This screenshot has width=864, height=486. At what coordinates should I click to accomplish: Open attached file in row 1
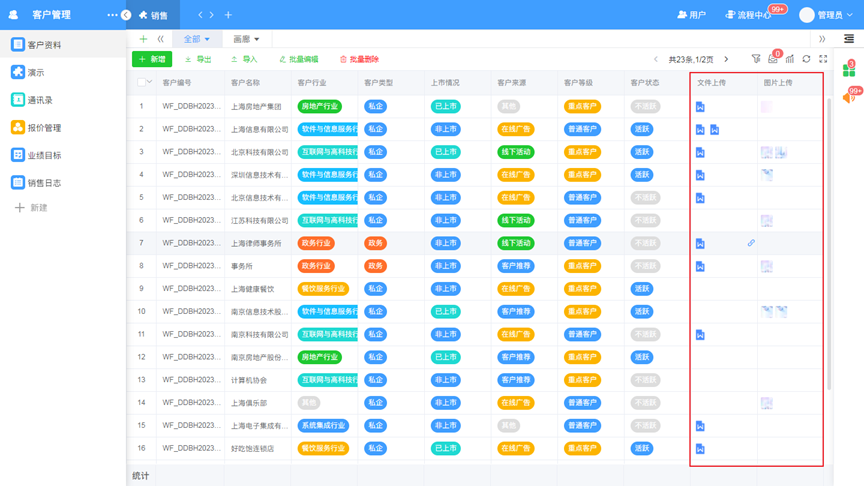point(700,107)
